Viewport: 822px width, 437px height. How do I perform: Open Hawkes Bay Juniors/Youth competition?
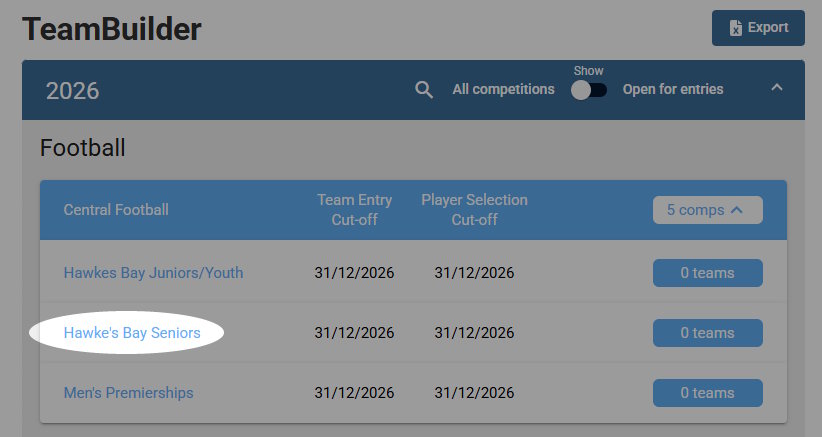(153, 273)
